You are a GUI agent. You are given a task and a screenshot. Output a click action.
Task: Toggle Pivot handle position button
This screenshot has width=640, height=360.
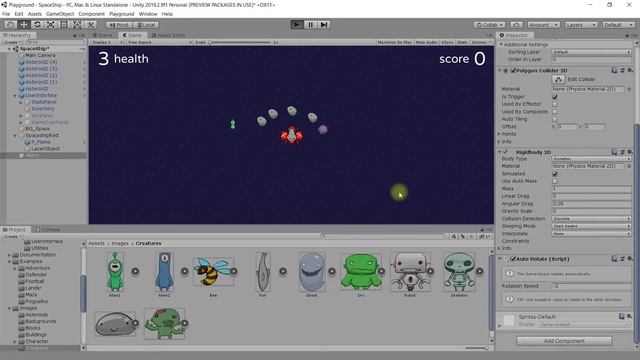click(119, 25)
